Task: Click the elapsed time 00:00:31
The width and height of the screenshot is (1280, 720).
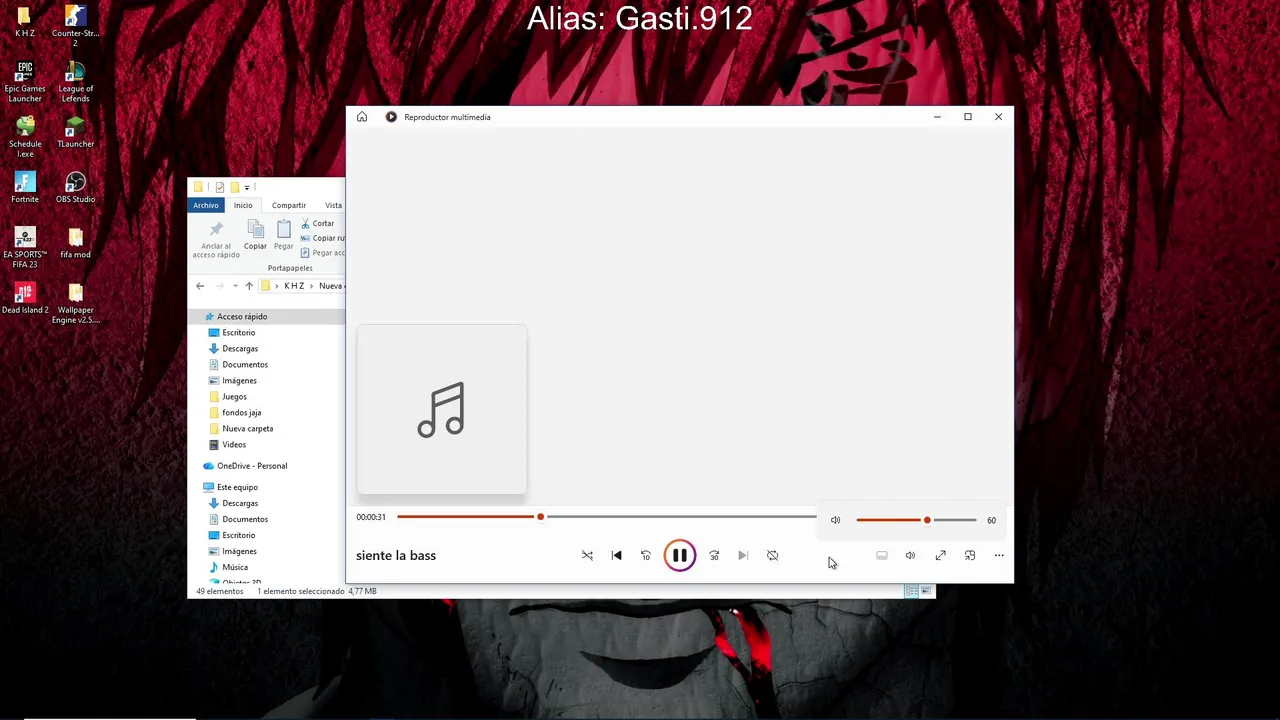Action: (x=371, y=517)
